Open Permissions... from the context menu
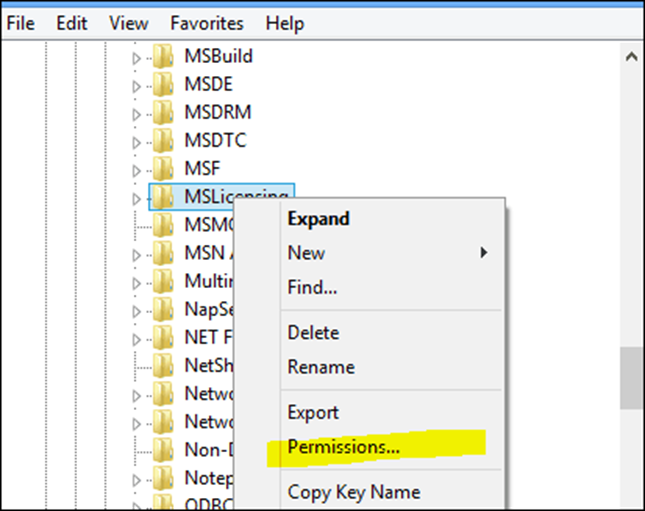The width and height of the screenshot is (645, 511). (x=343, y=447)
